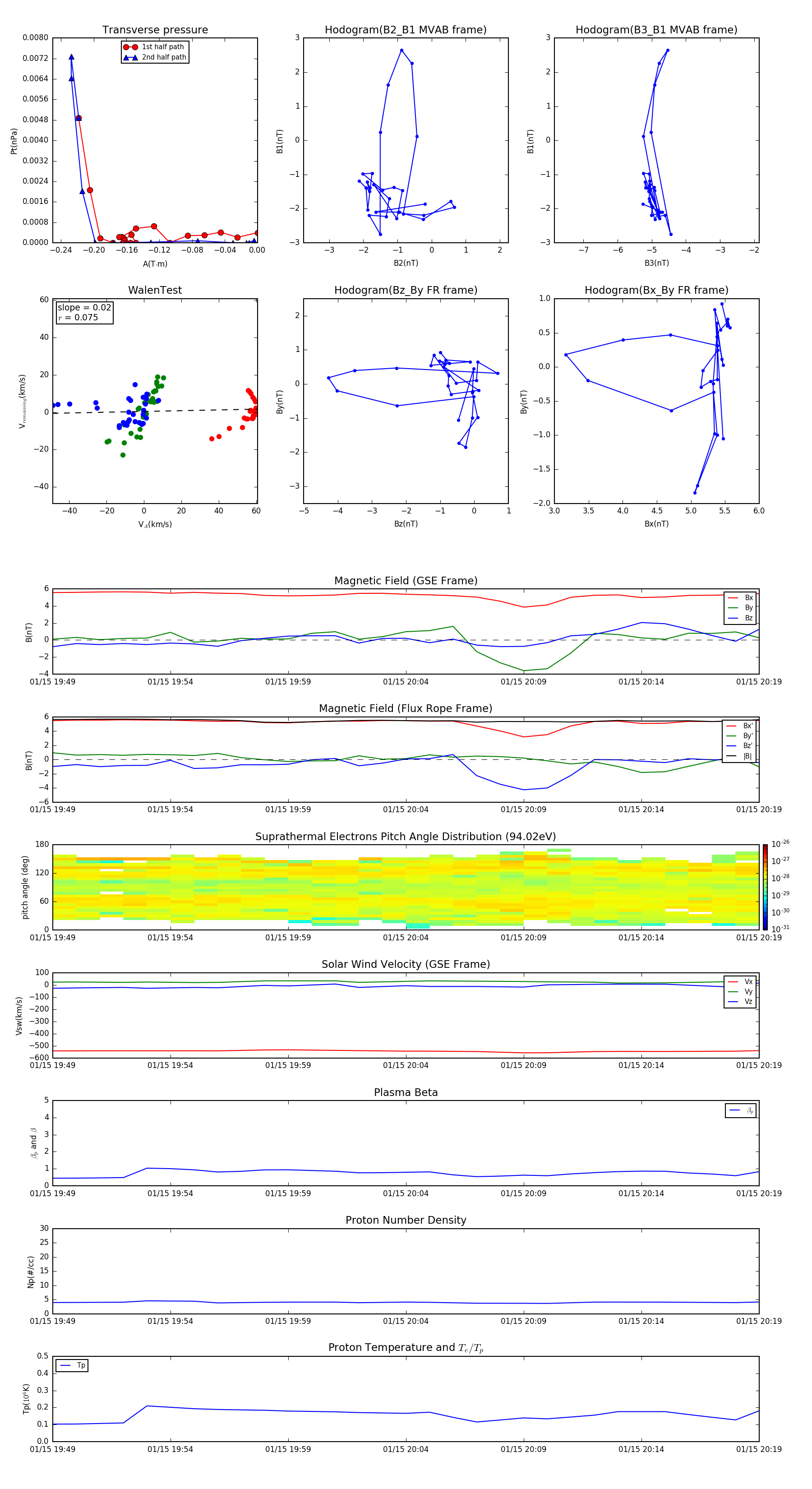Select the Bx' legend entry in Flux Rope plot
812x1489 pixels.
click(739, 726)
